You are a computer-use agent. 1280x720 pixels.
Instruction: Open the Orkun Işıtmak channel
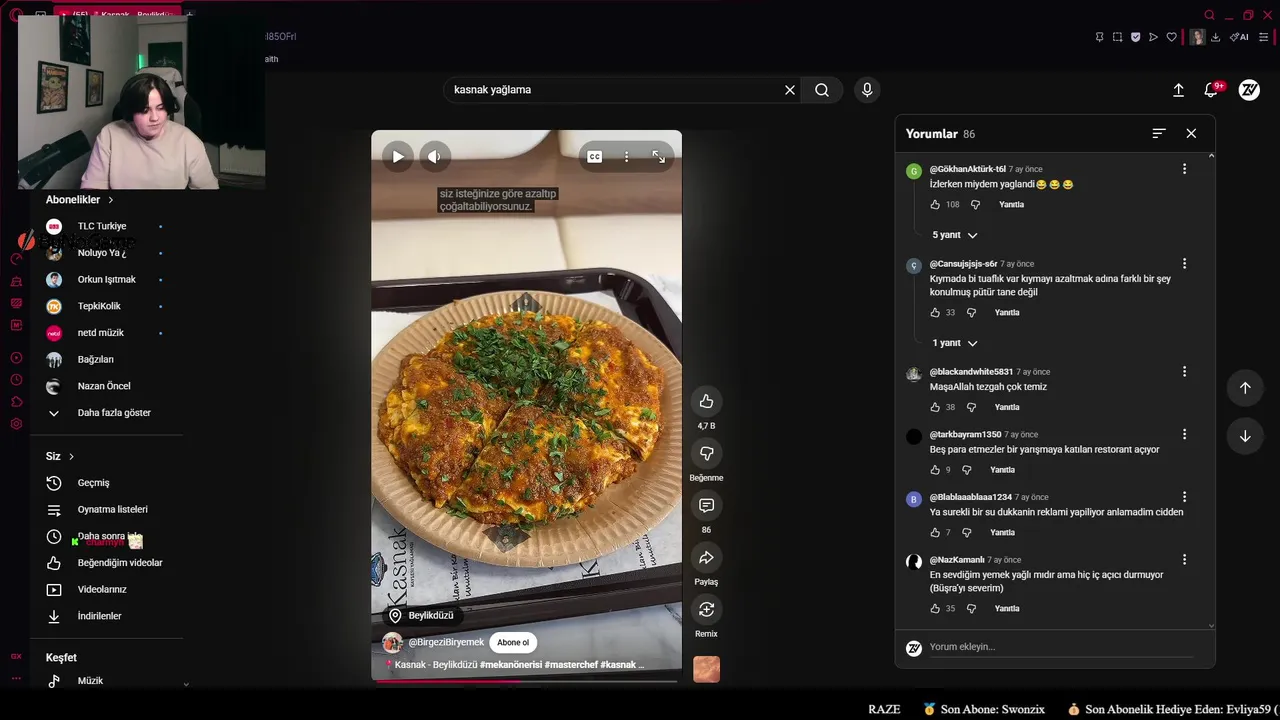point(107,280)
